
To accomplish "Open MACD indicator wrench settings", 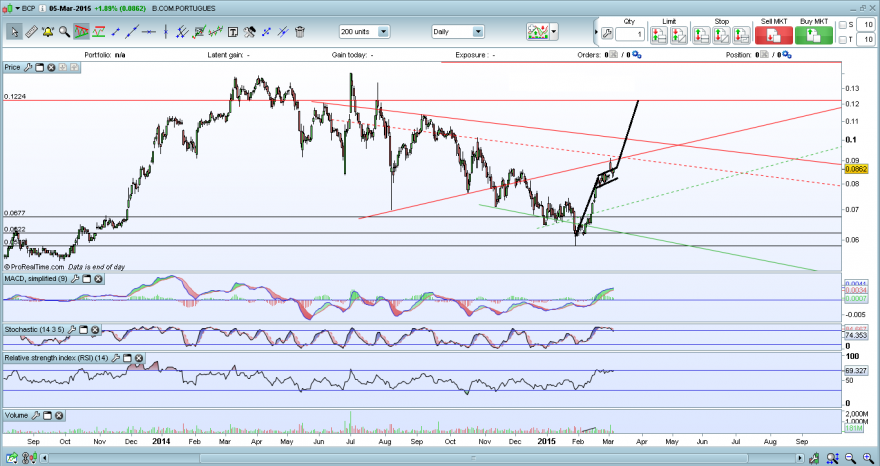I will [x=75, y=278].
